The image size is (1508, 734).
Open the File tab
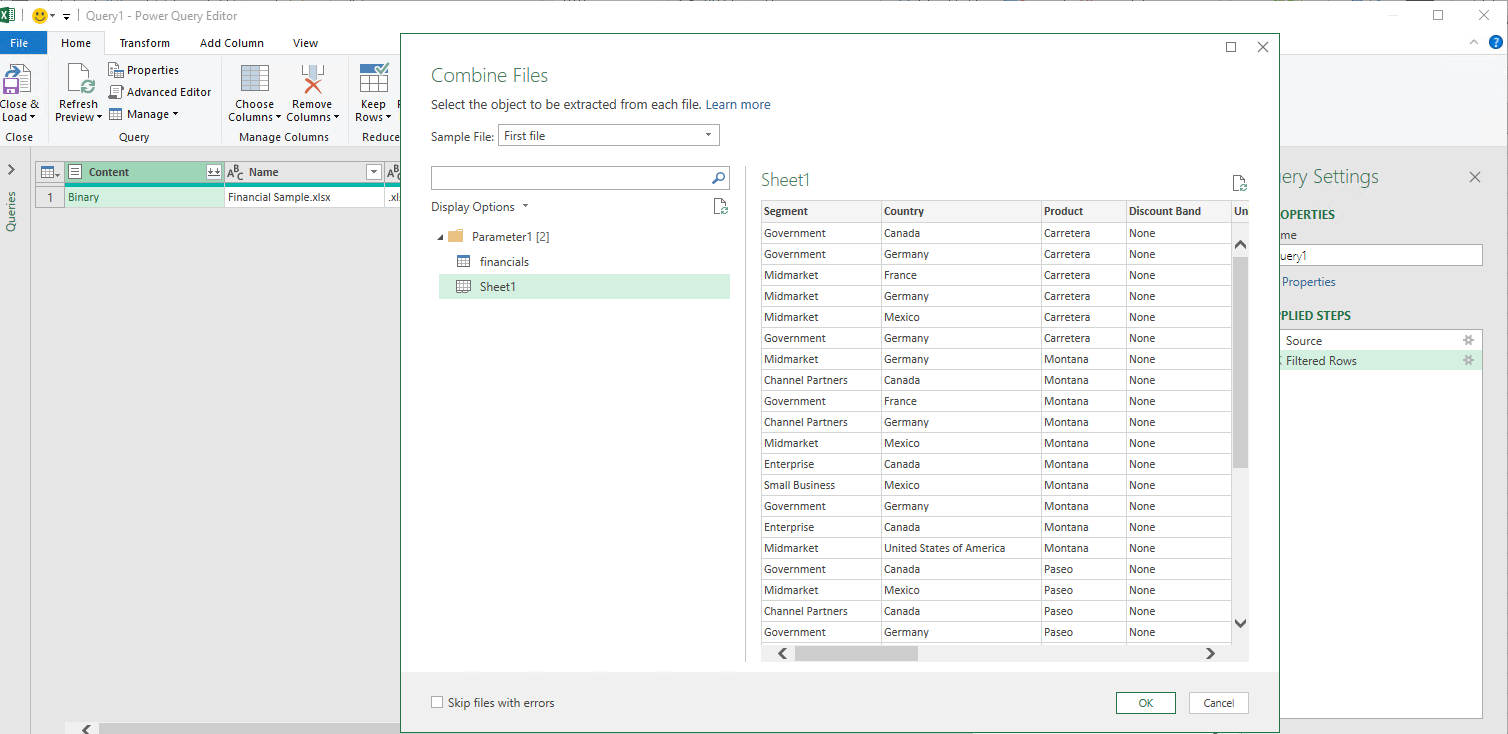click(20, 43)
